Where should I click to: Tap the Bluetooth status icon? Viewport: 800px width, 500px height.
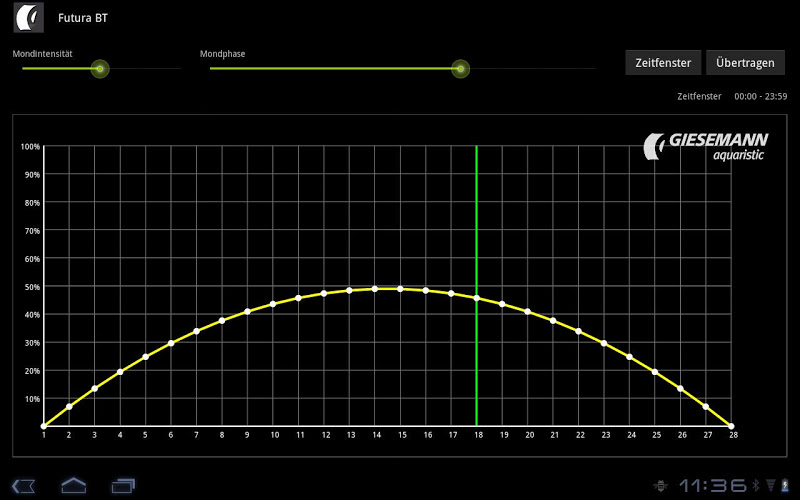[756, 485]
